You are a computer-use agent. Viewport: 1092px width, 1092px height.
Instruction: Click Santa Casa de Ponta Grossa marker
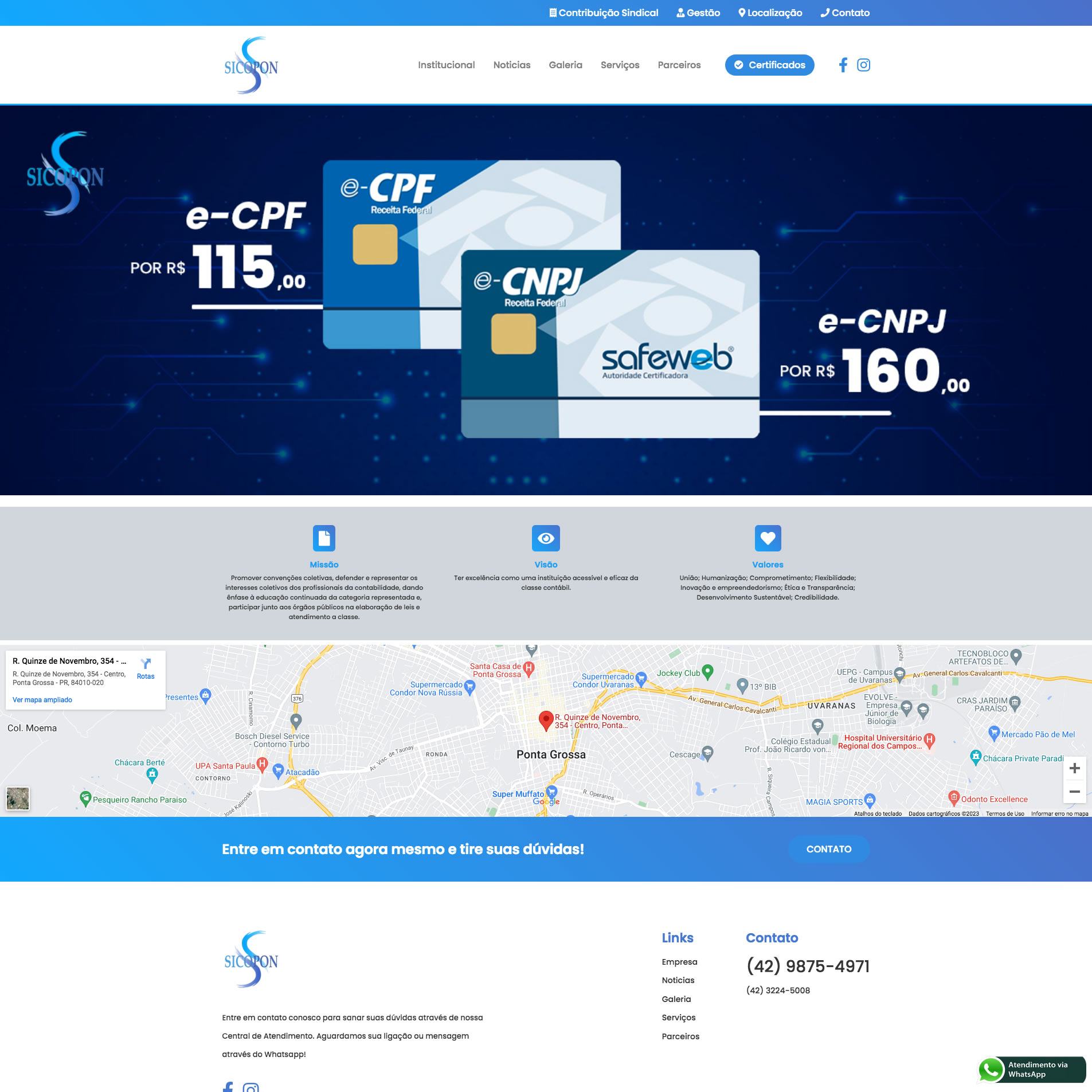point(529,668)
